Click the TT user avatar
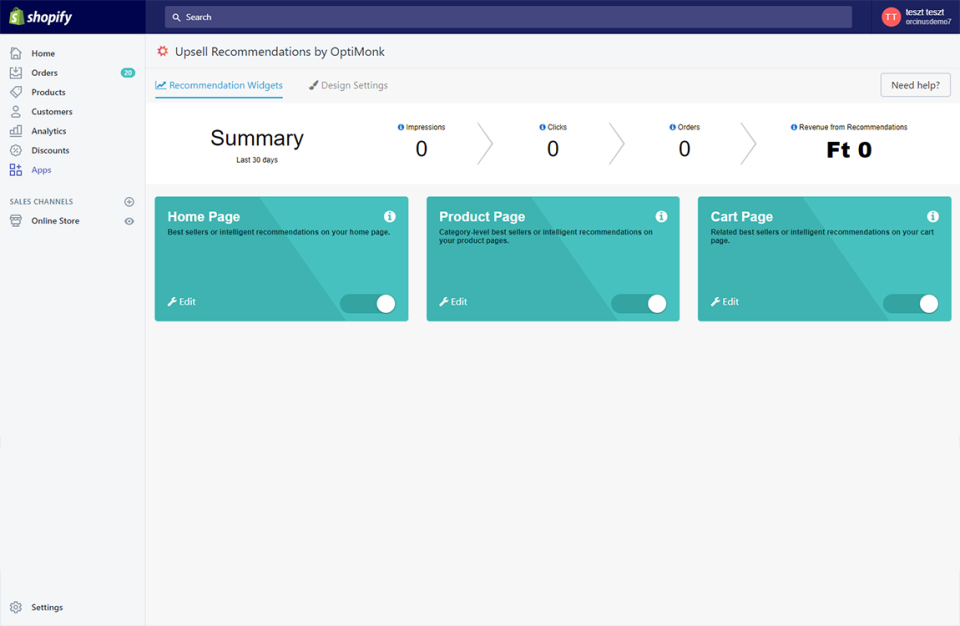 [x=891, y=17]
